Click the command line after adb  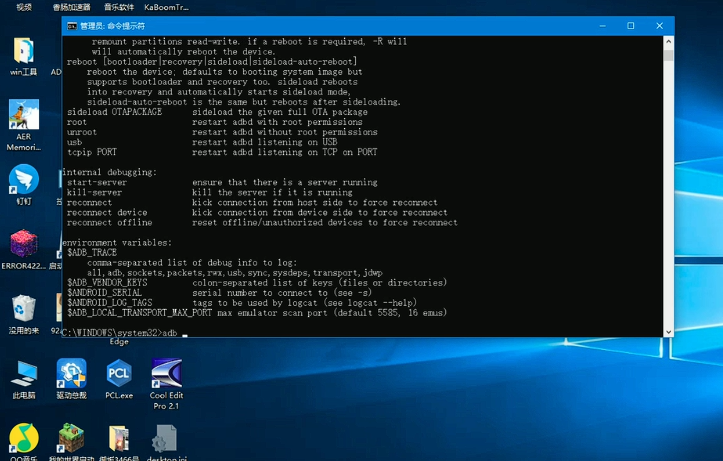click(x=185, y=333)
